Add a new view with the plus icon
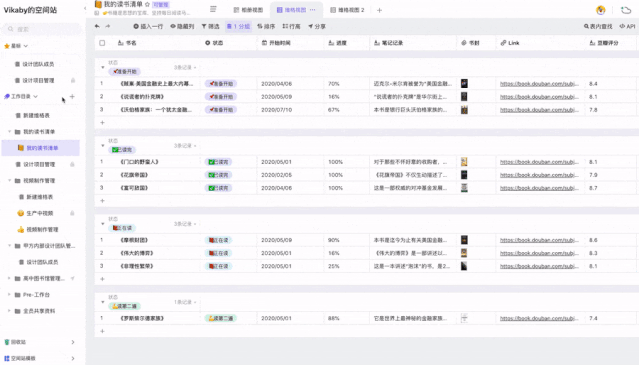639x365 pixels. click(379, 10)
